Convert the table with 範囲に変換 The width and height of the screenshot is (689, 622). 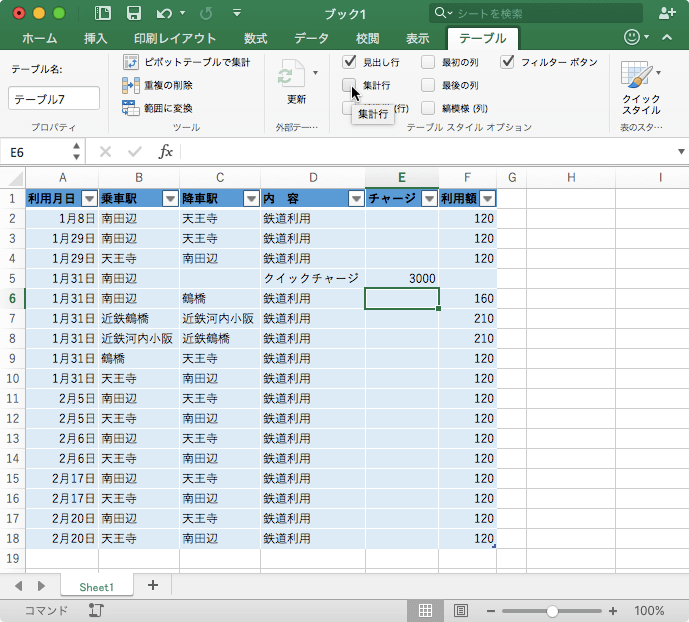[158, 108]
